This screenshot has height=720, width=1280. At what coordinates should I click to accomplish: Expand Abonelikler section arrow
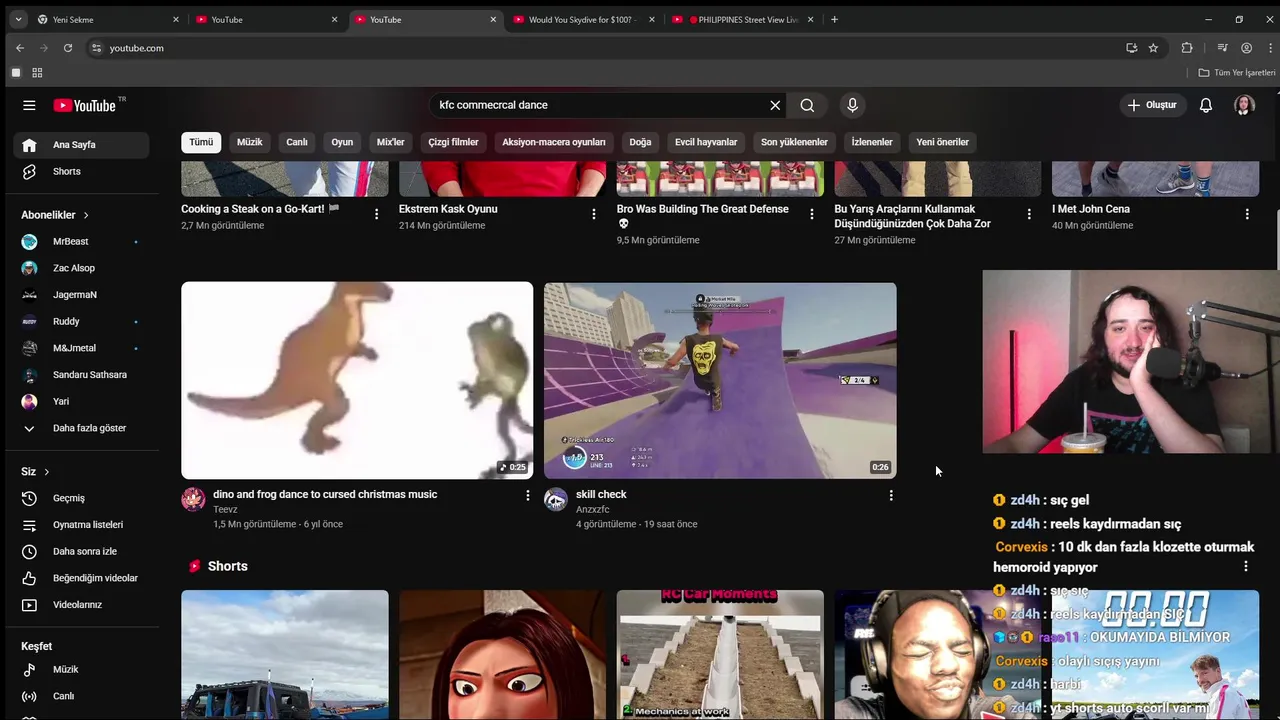click(86, 215)
